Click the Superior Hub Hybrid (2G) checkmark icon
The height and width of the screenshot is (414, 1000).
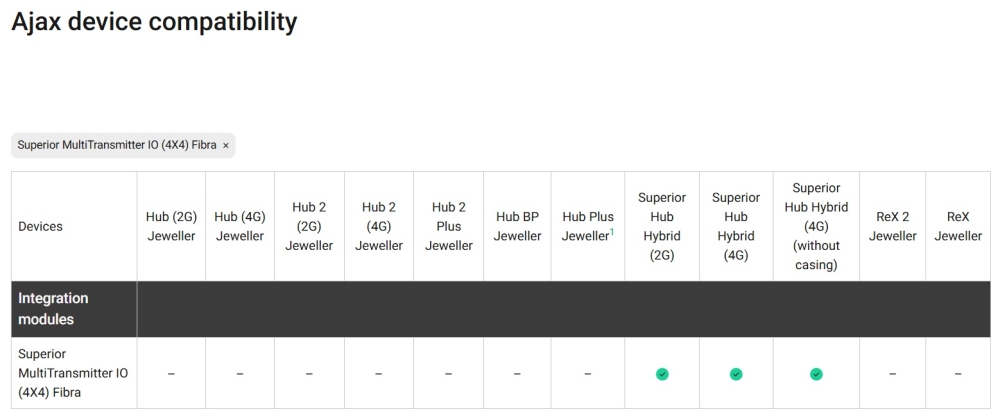[x=661, y=374]
